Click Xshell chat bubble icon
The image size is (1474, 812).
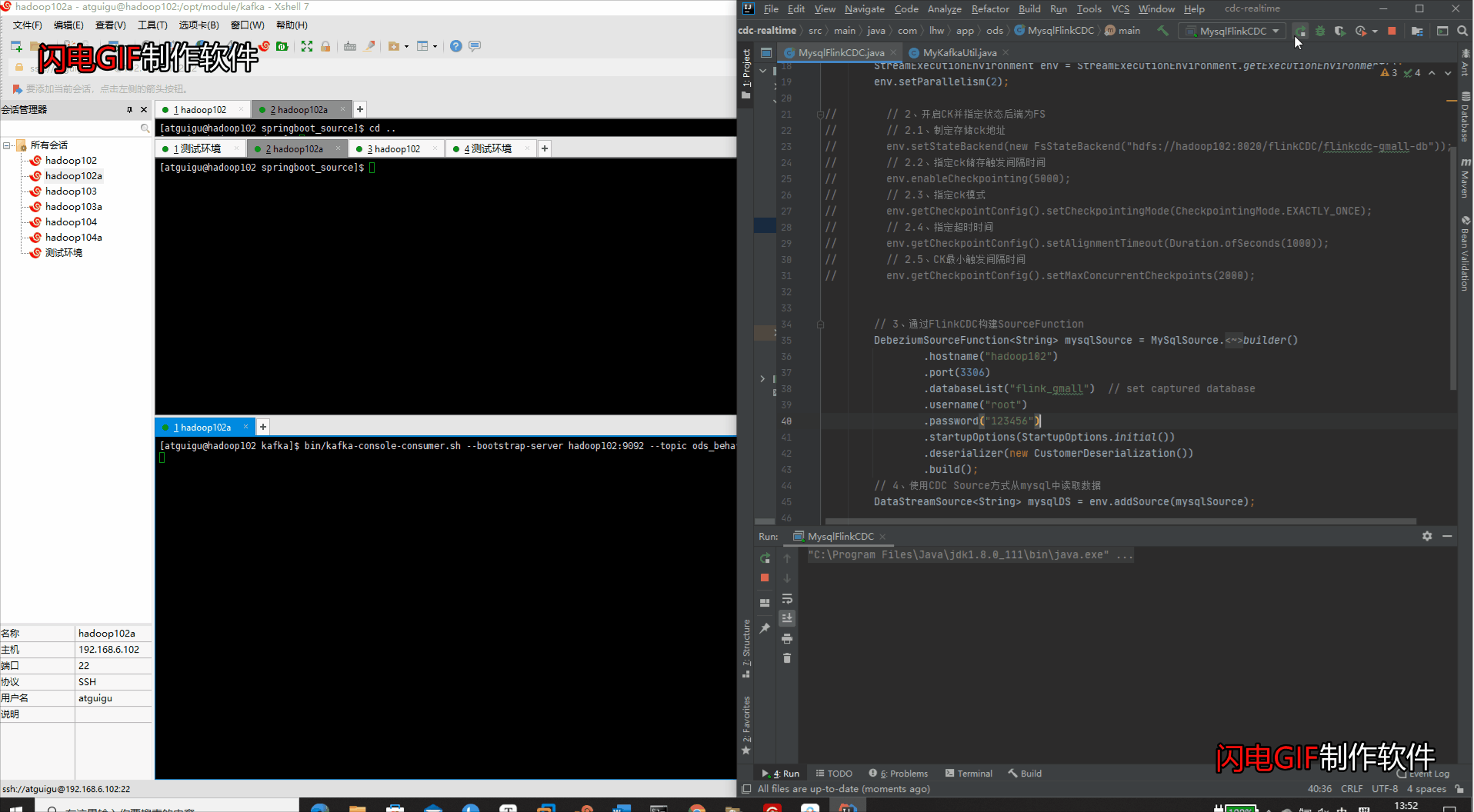(x=475, y=46)
